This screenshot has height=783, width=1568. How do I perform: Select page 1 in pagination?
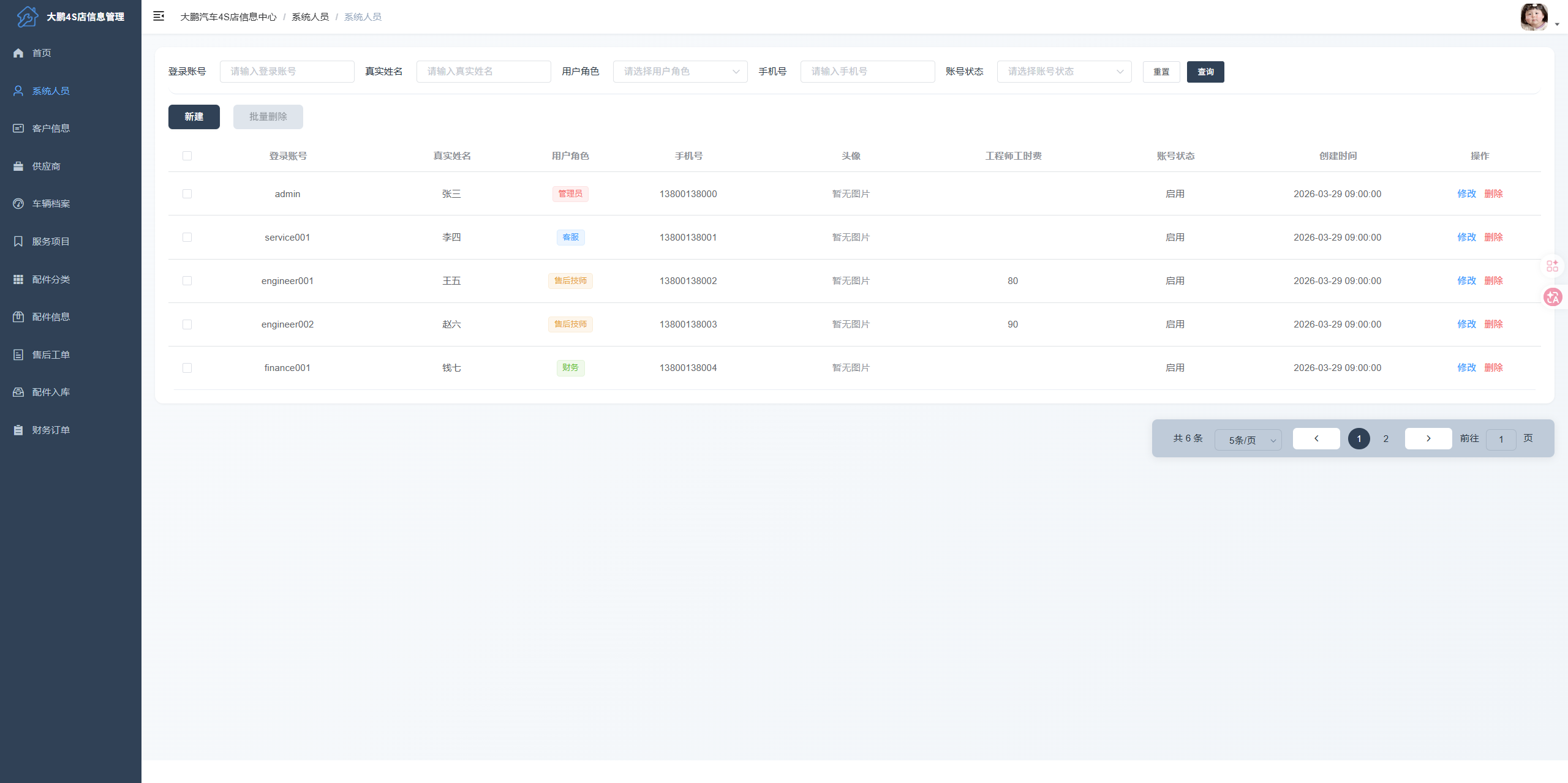[x=1359, y=438]
